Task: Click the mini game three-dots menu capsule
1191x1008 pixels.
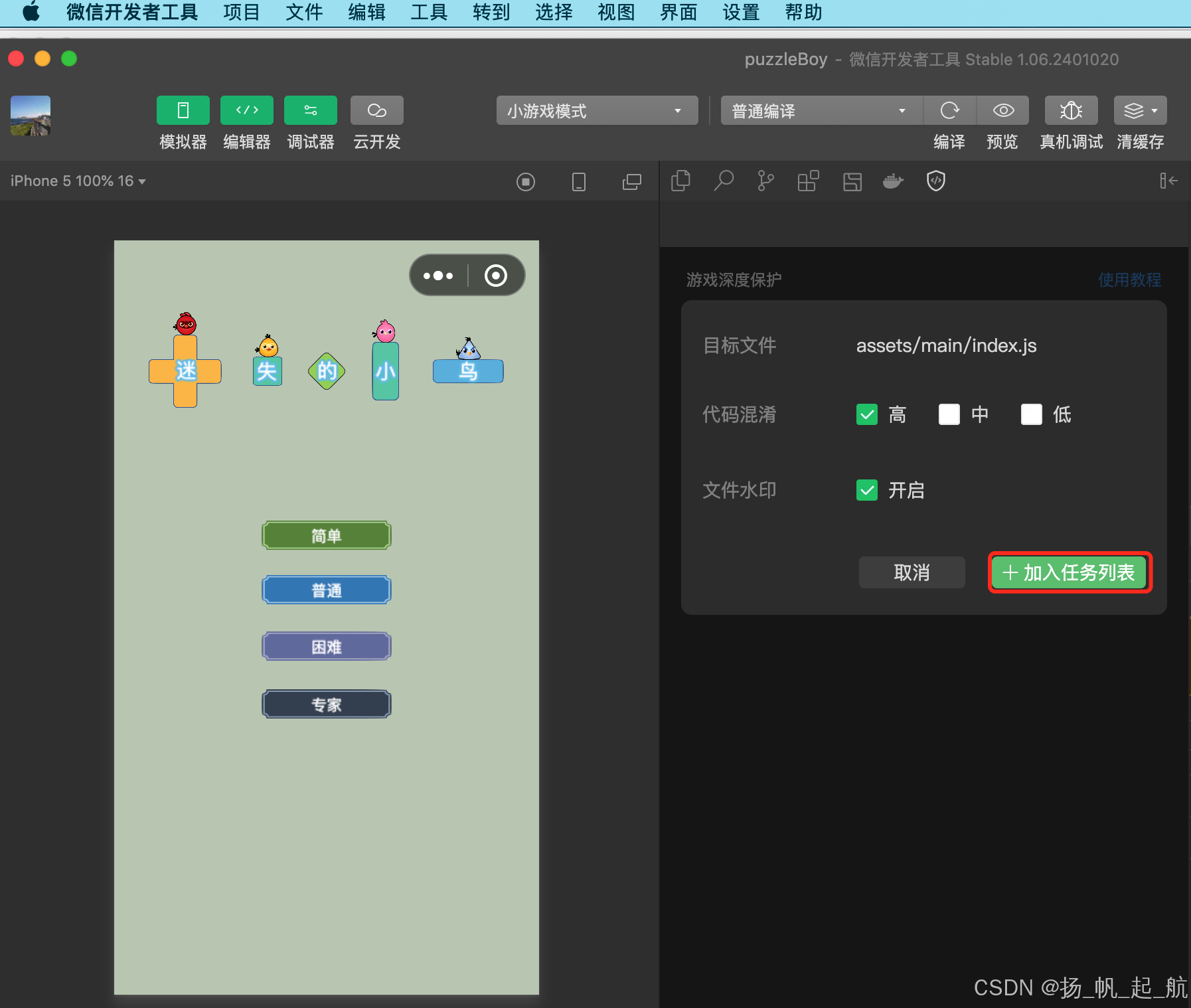Action: (438, 276)
